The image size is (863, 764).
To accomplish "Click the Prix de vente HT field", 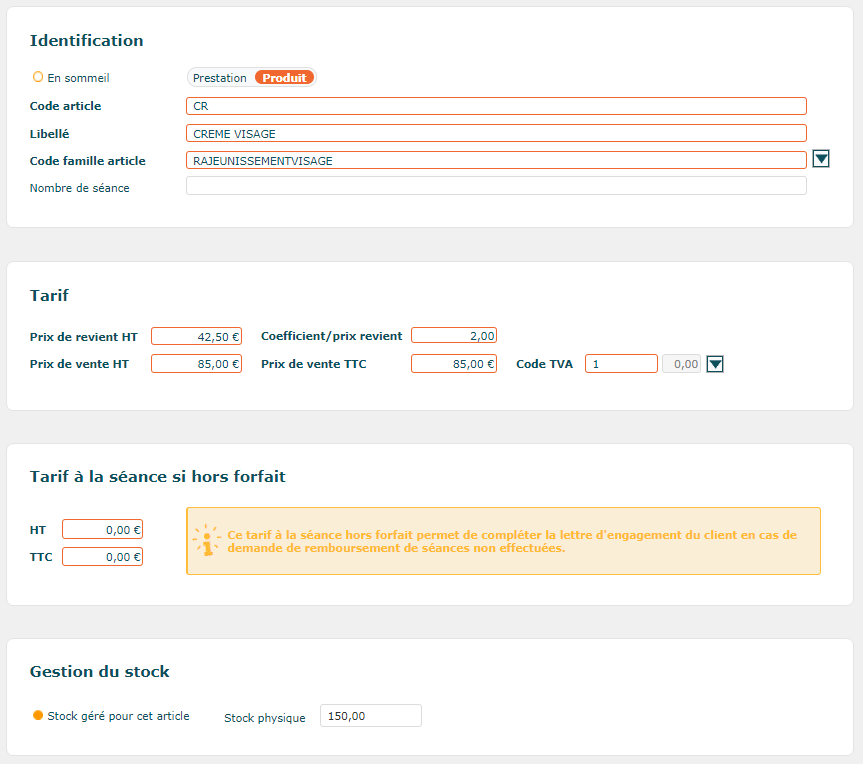I will click(196, 364).
